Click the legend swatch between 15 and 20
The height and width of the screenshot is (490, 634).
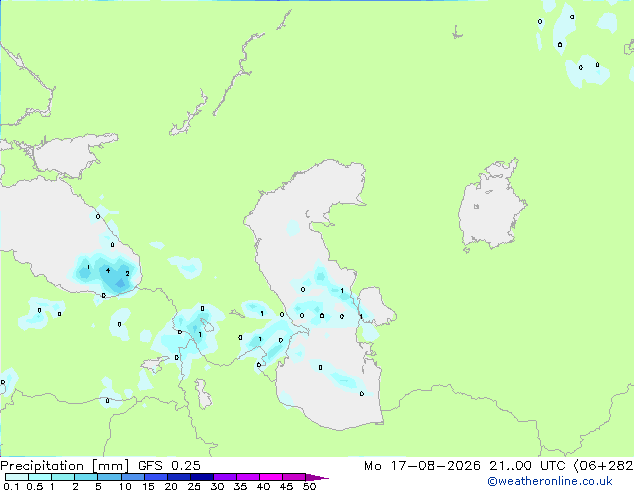pyautogui.click(x=155, y=477)
